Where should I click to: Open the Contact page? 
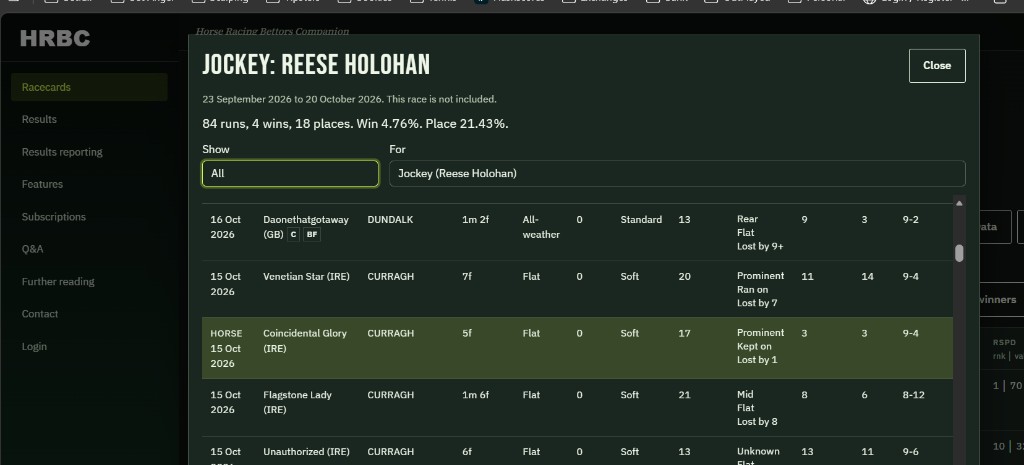[x=40, y=313]
